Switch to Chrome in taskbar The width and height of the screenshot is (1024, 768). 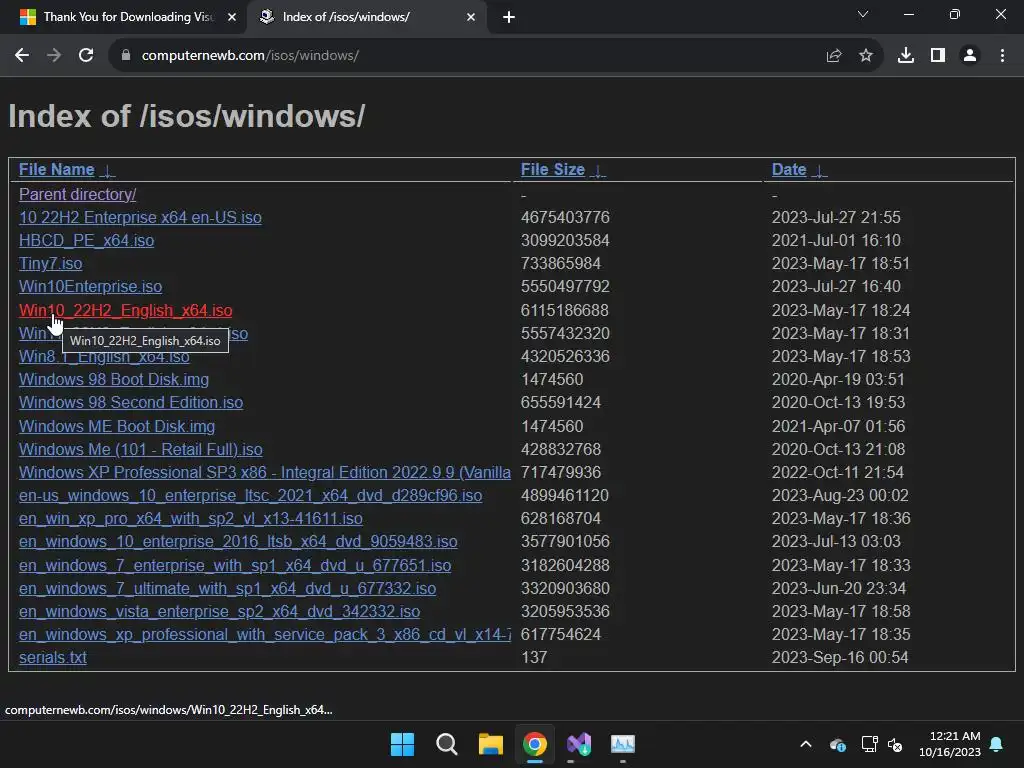click(535, 744)
